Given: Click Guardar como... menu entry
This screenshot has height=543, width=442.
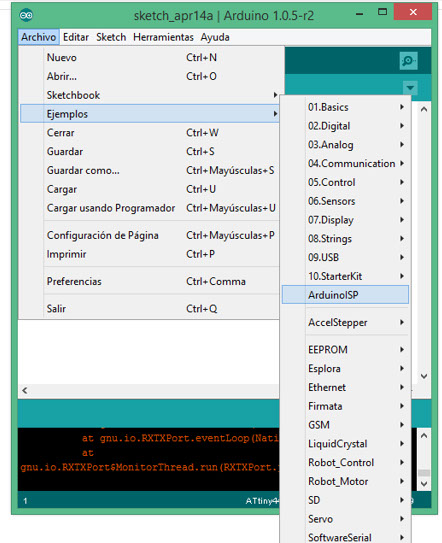Looking at the screenshot, I should [150, 170].
